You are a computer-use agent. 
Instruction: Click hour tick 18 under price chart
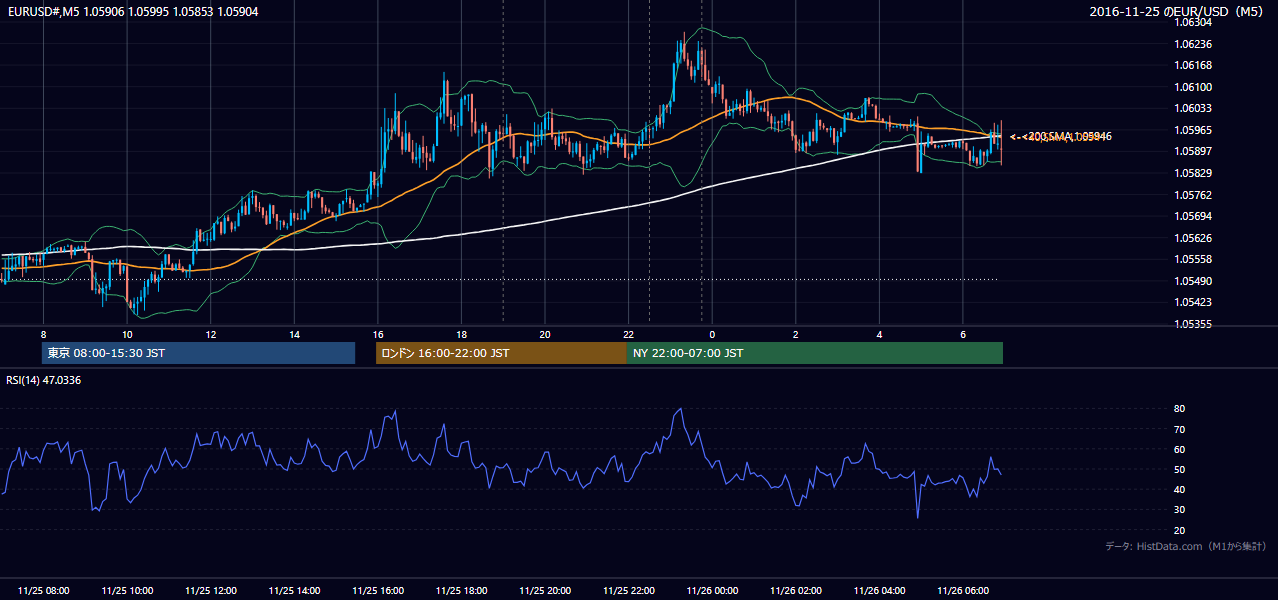[x=461, y=334]
